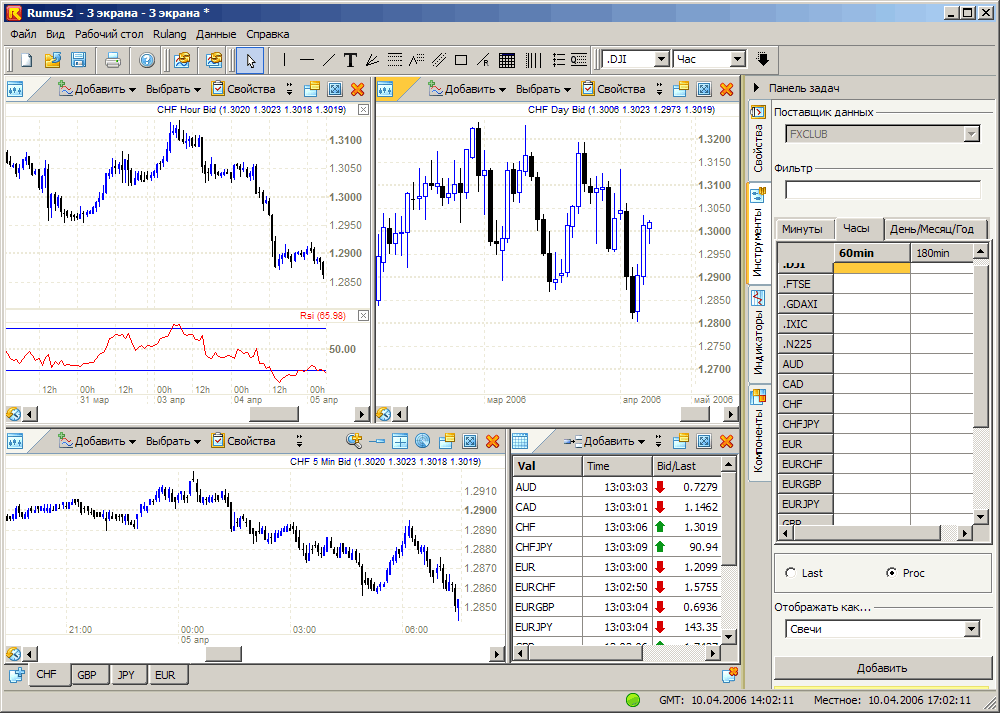This screenshot has height=713, width=1000.
Task: Click the Save diskette icon in toolbar
Action: tap(79, 60)
